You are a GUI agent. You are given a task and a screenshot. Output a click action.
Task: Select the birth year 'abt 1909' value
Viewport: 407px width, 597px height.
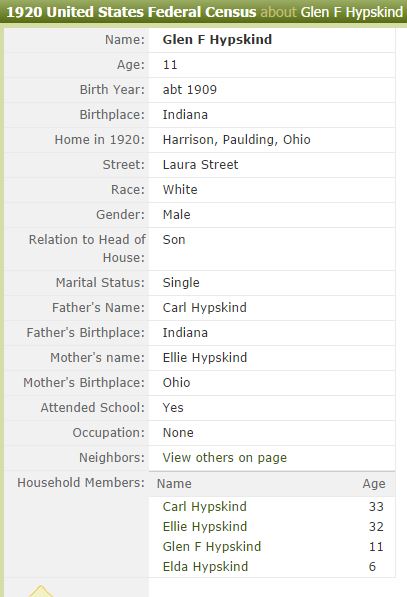190,90
